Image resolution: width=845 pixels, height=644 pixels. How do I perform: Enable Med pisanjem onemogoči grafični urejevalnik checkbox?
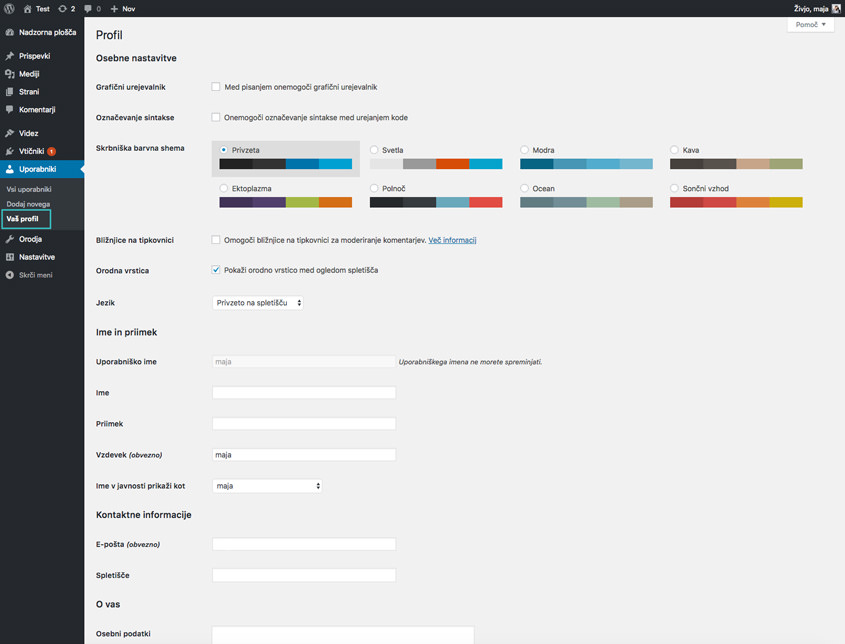(x=216, y=87)
